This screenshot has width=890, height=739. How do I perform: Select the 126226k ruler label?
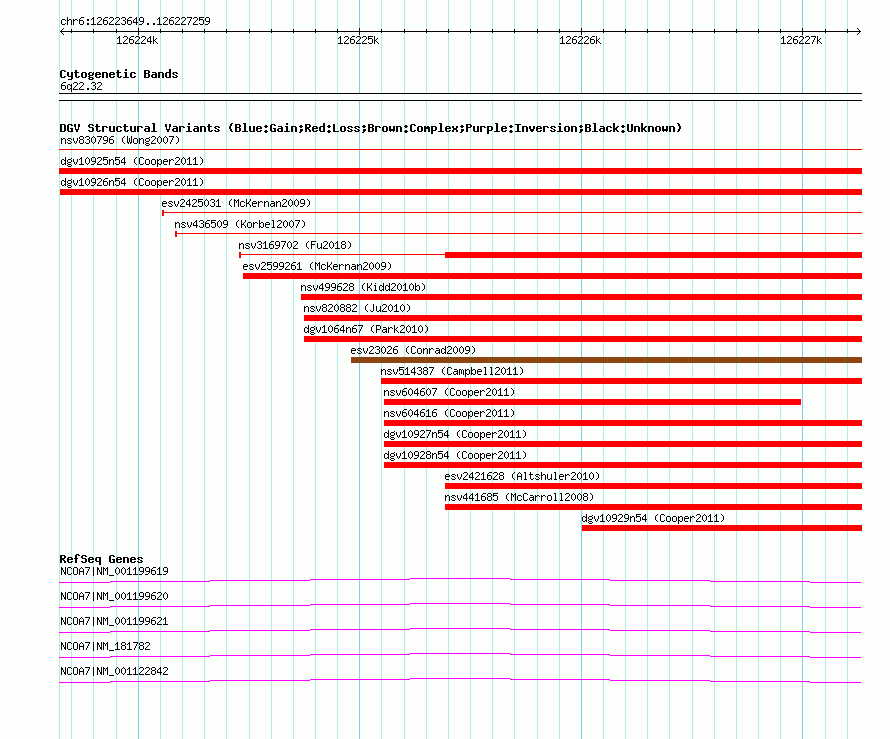click(580, 40)
